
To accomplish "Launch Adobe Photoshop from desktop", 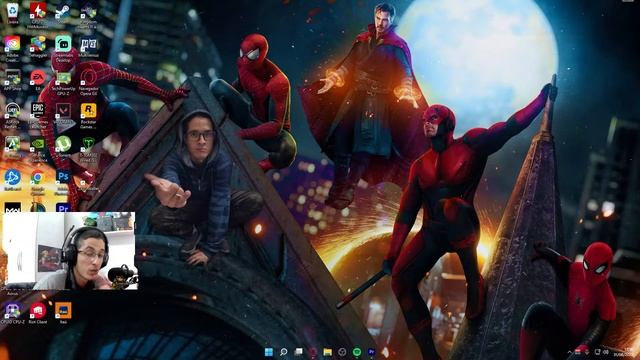I will click(x=62, y=181).
